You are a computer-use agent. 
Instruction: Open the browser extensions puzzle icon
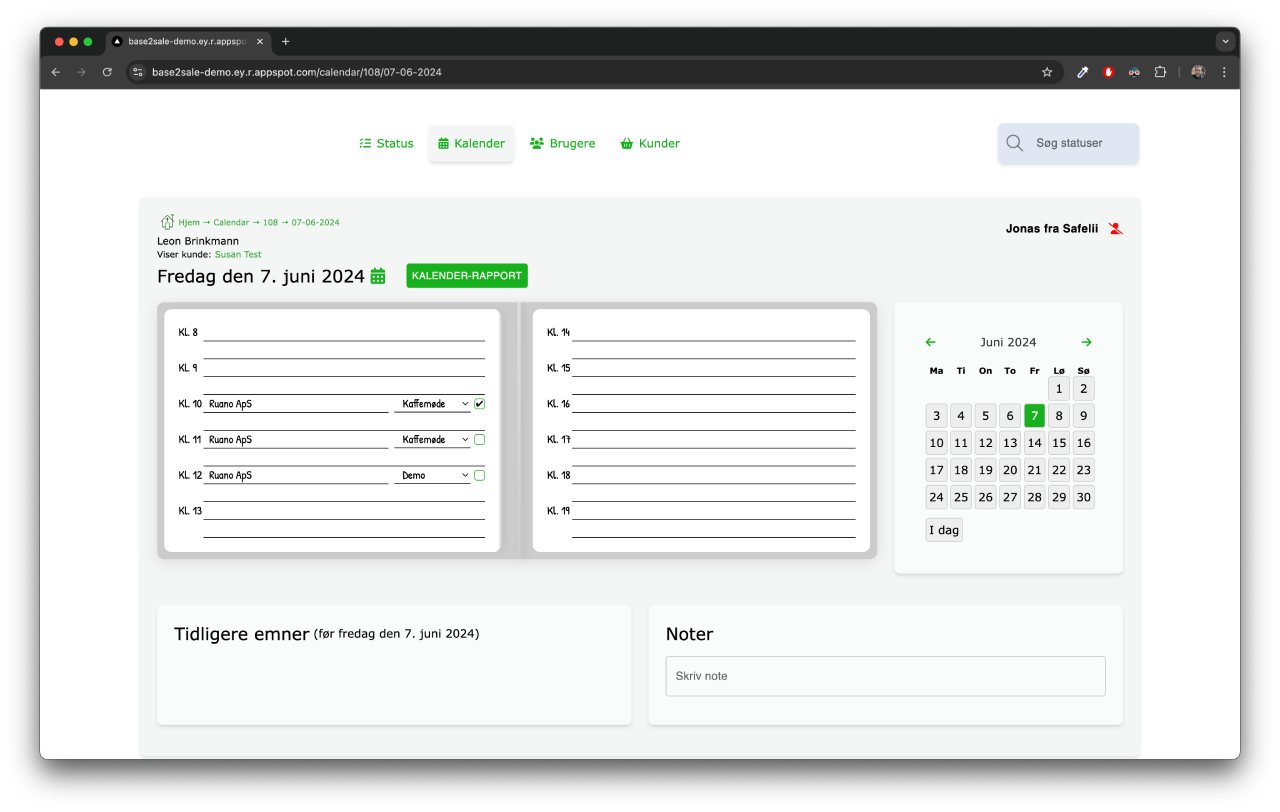point(1160,72)
